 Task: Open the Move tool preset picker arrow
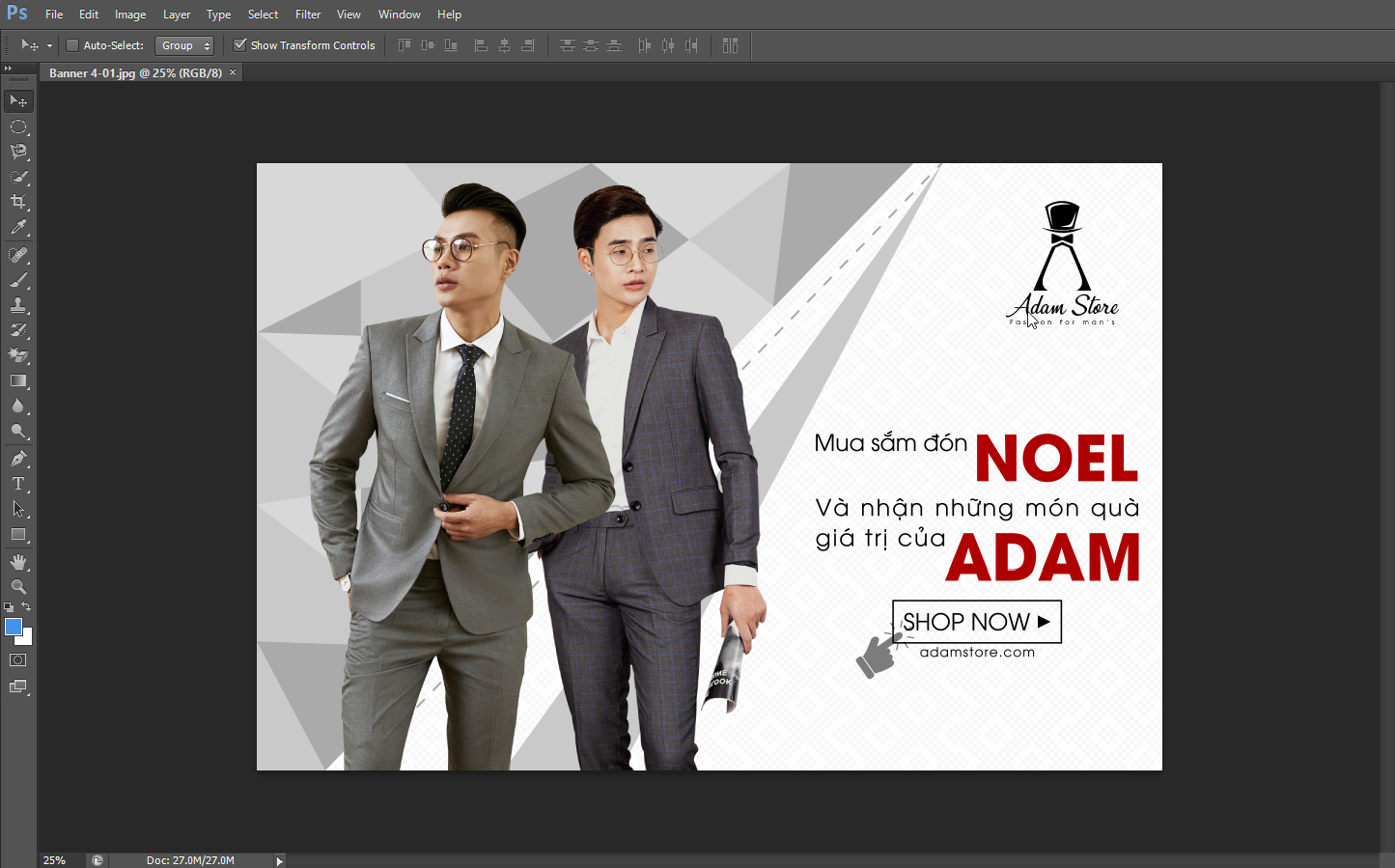pos(49,46)
